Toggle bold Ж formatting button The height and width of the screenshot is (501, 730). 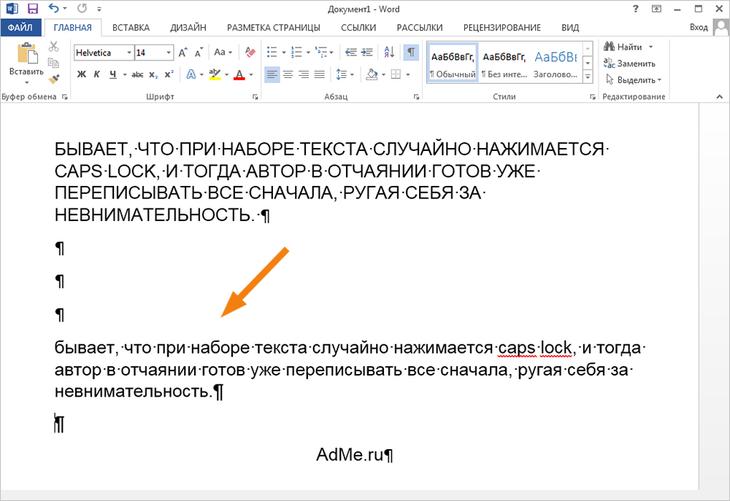pos(81,74)
